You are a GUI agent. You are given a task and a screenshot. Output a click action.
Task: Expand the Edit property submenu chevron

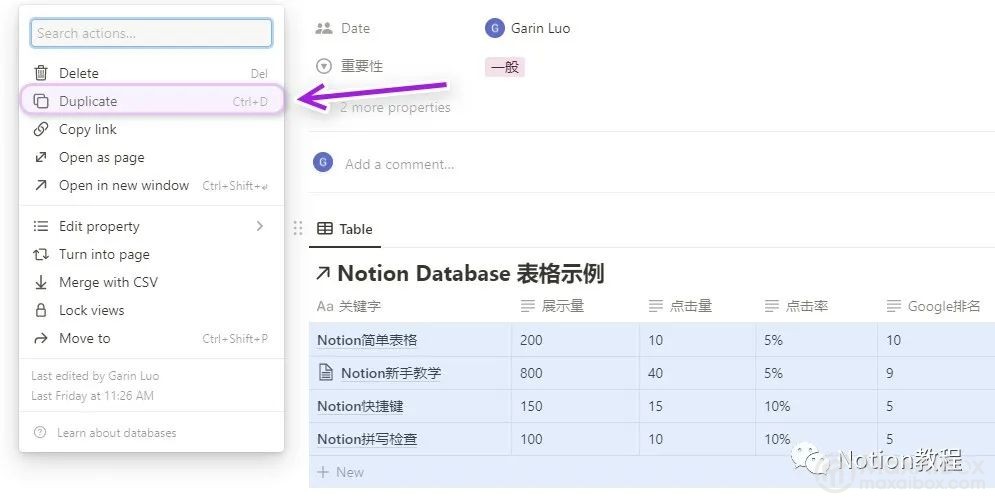260,226
